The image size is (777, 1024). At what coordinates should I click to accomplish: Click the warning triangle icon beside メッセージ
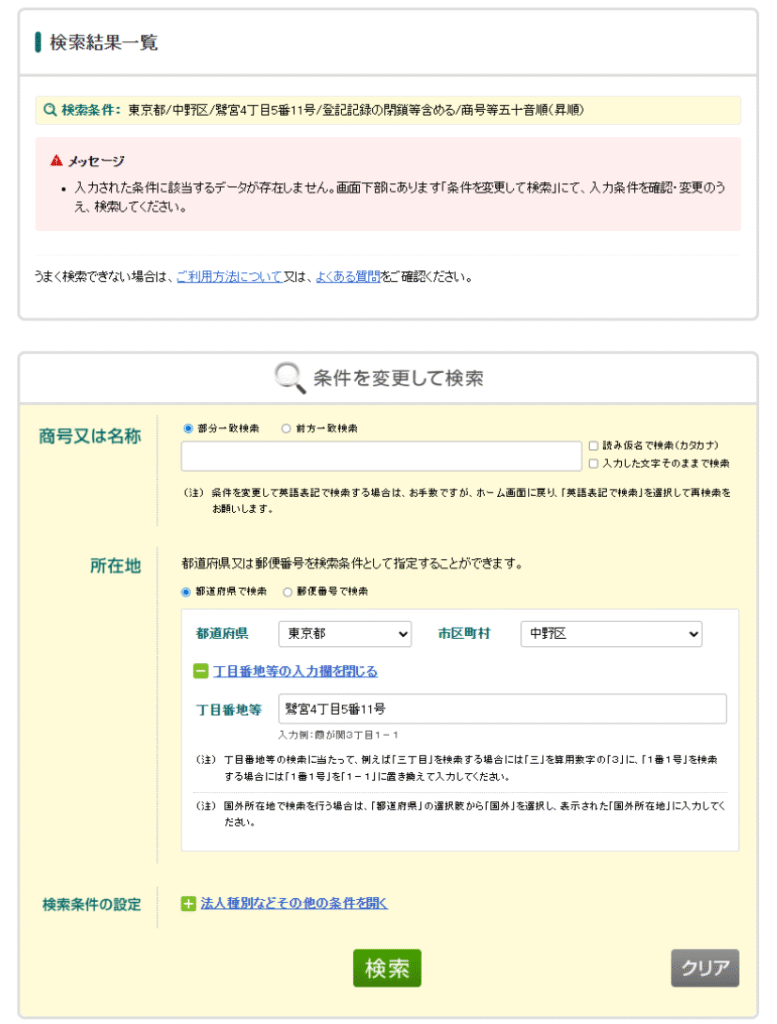(x=56, y=160)
